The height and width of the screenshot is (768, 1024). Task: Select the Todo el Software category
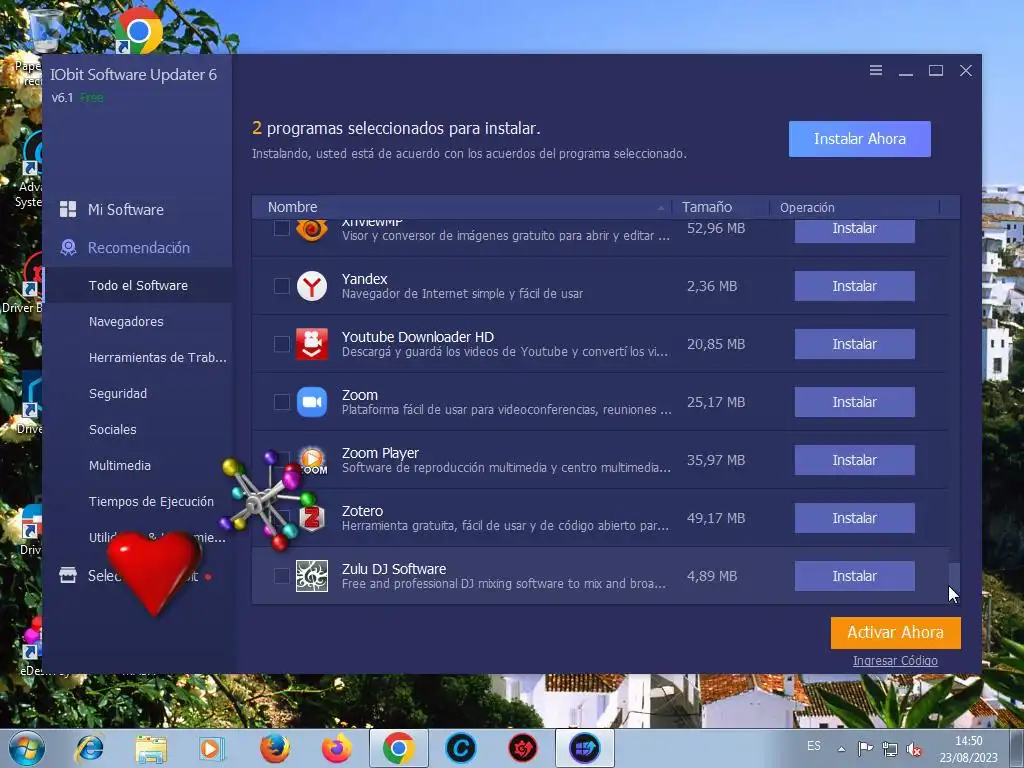point(138,285)
